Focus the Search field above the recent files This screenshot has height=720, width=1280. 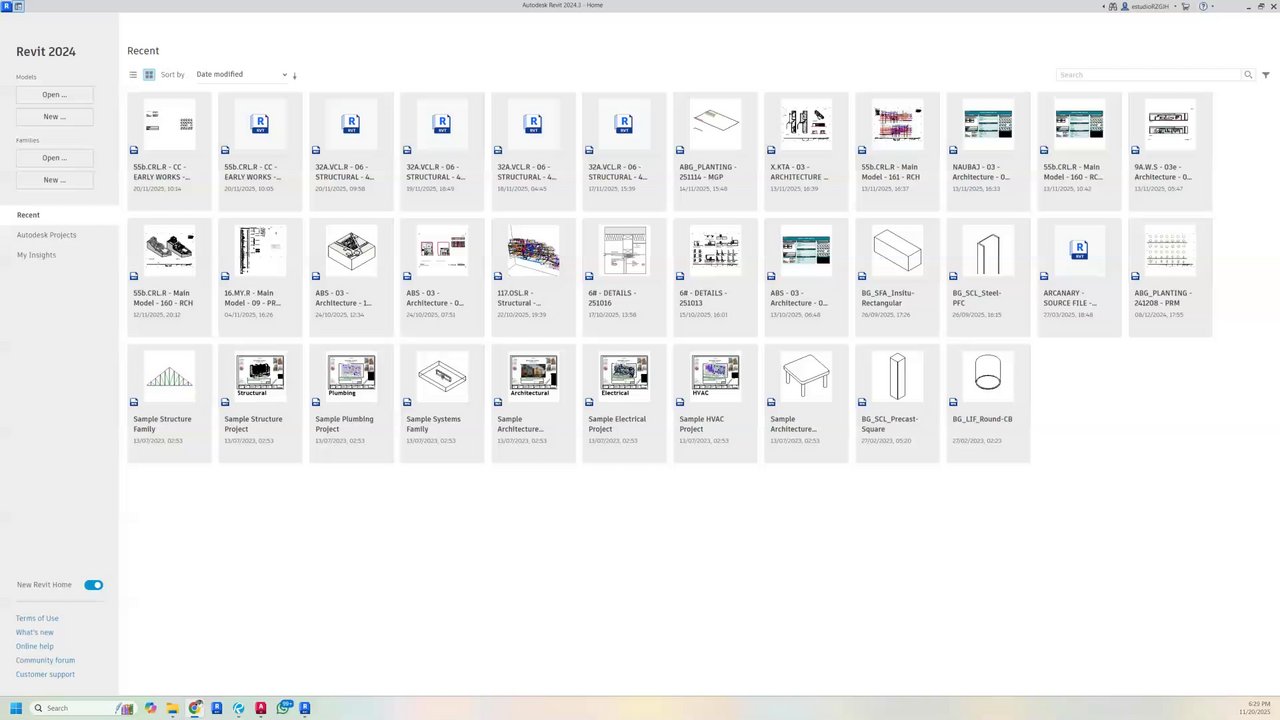point(1148,75)
